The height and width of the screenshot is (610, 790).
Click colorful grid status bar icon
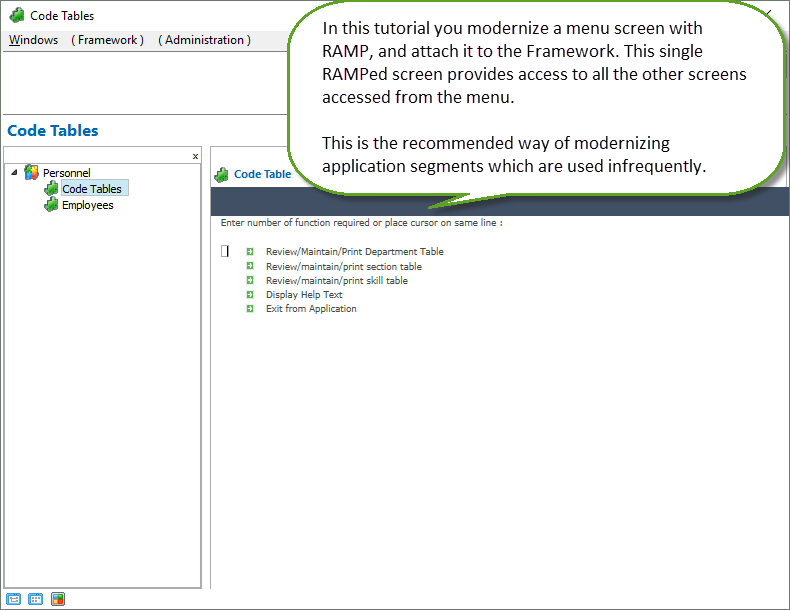tap(58, 599)
